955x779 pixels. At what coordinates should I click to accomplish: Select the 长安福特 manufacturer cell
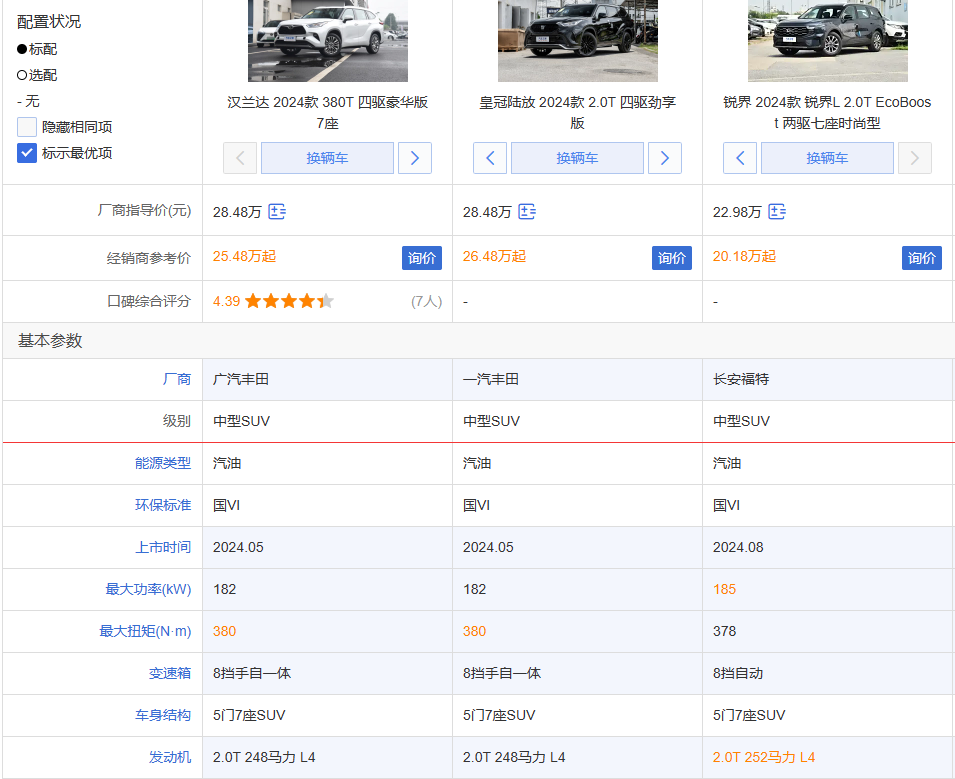pos(828,379)
